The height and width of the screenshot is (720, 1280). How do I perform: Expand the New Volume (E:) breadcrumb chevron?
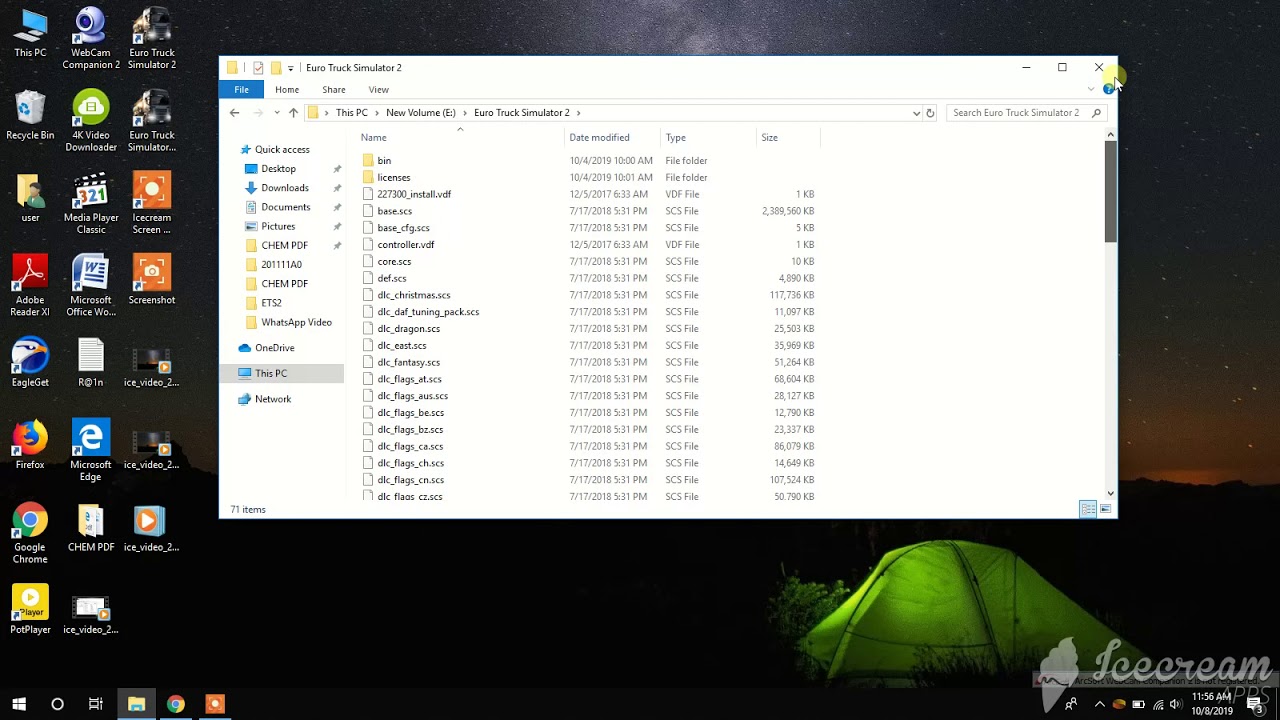click(464, 113)
